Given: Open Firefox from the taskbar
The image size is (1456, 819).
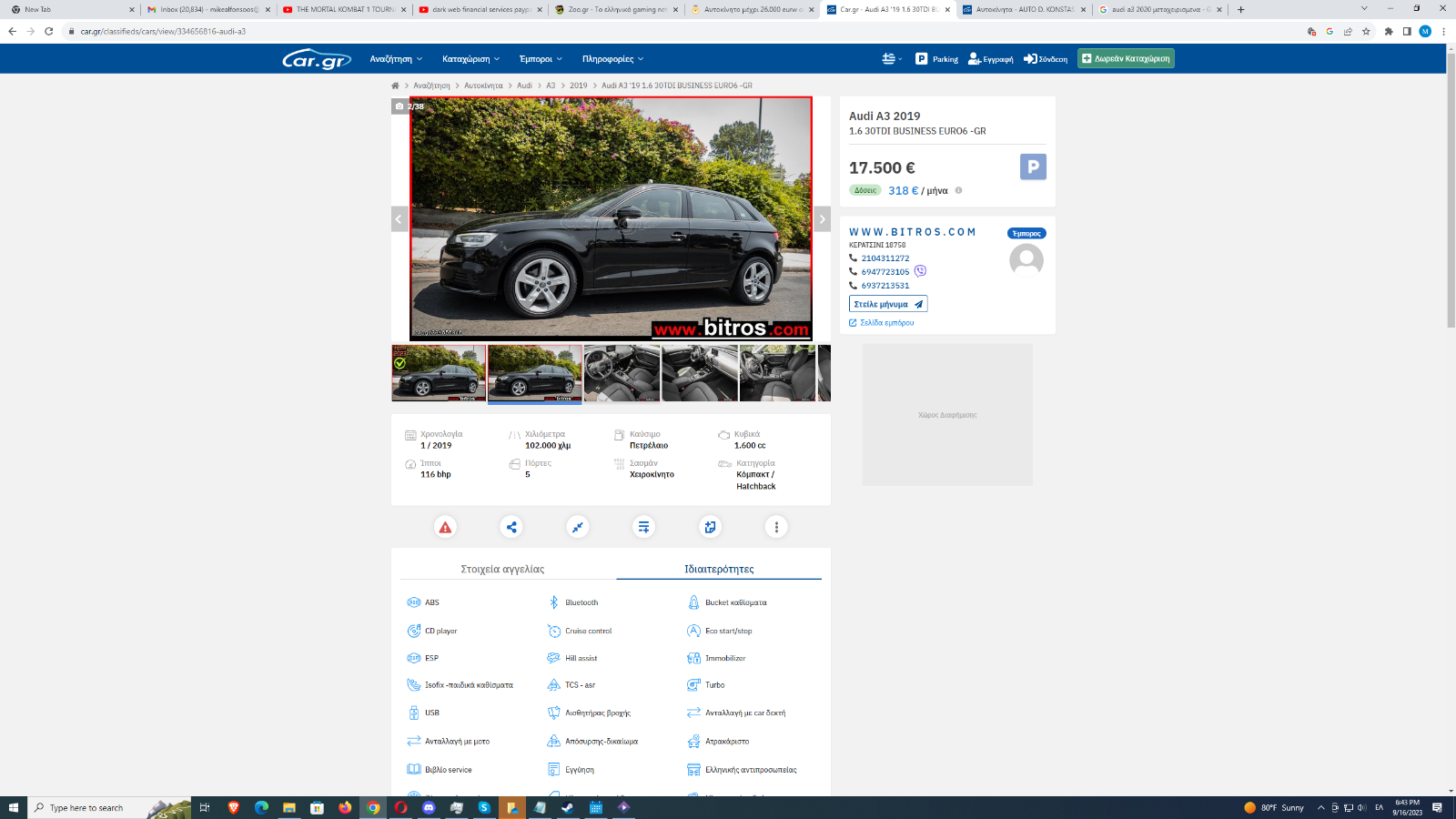Looking at the screenshot, I should [345, 807].
